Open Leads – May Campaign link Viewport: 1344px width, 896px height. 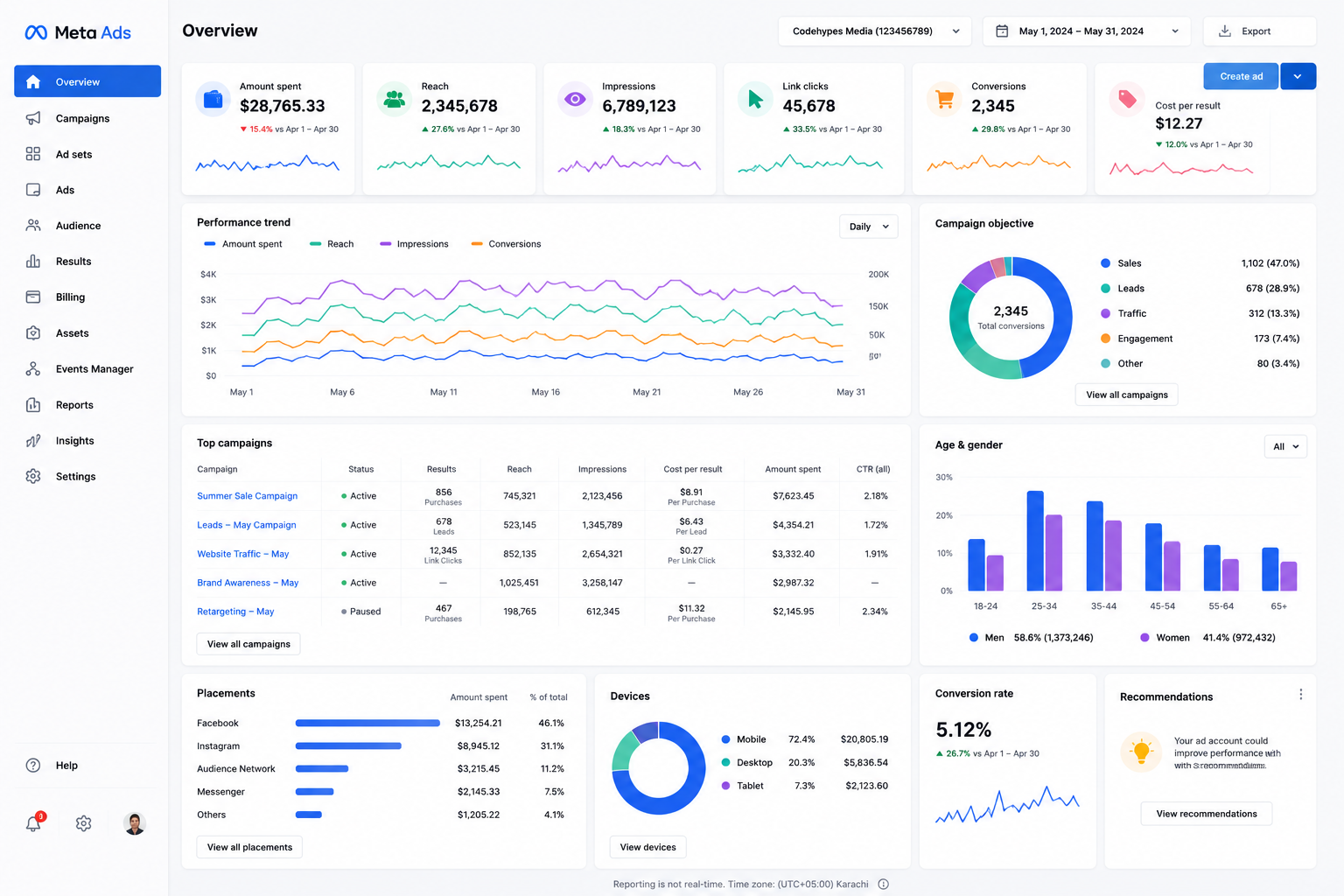247,525
